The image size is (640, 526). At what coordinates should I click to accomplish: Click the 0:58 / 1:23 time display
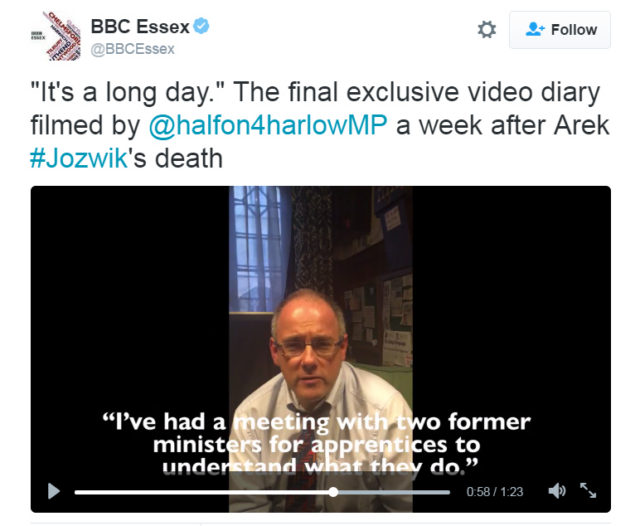495,491
